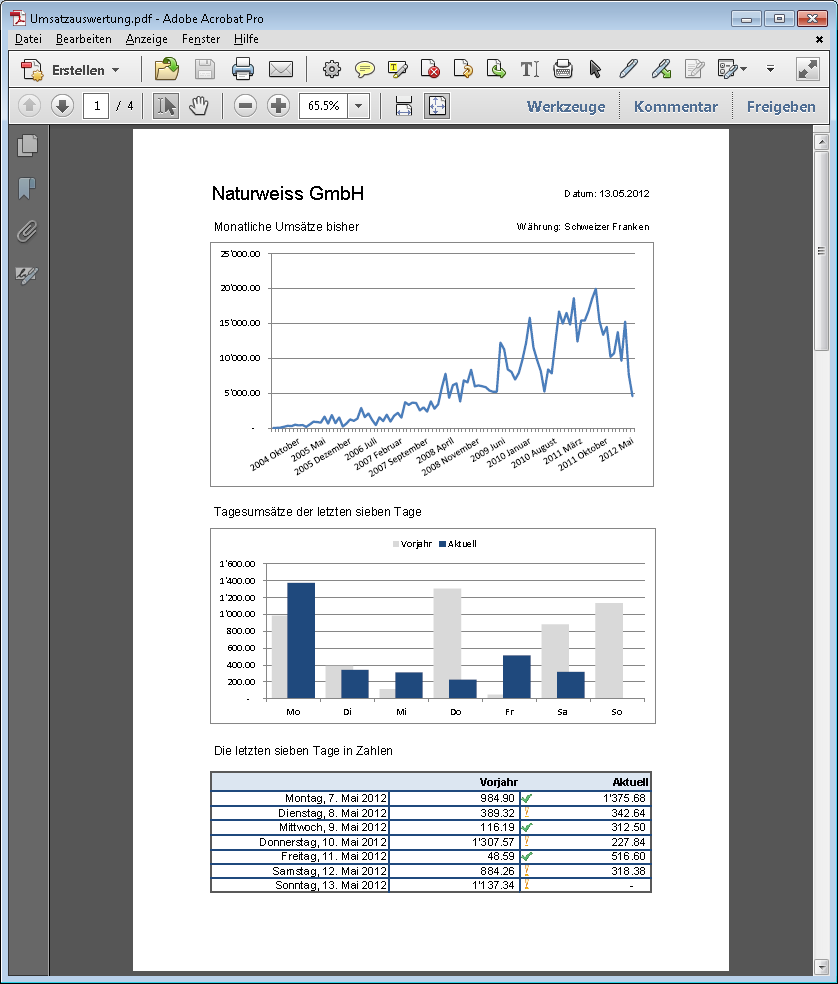Click 'Tagesumsätze der letzten sieben Tage' heading
The image size is (838, 984).
pyautogui.click(x=318, y=511)
